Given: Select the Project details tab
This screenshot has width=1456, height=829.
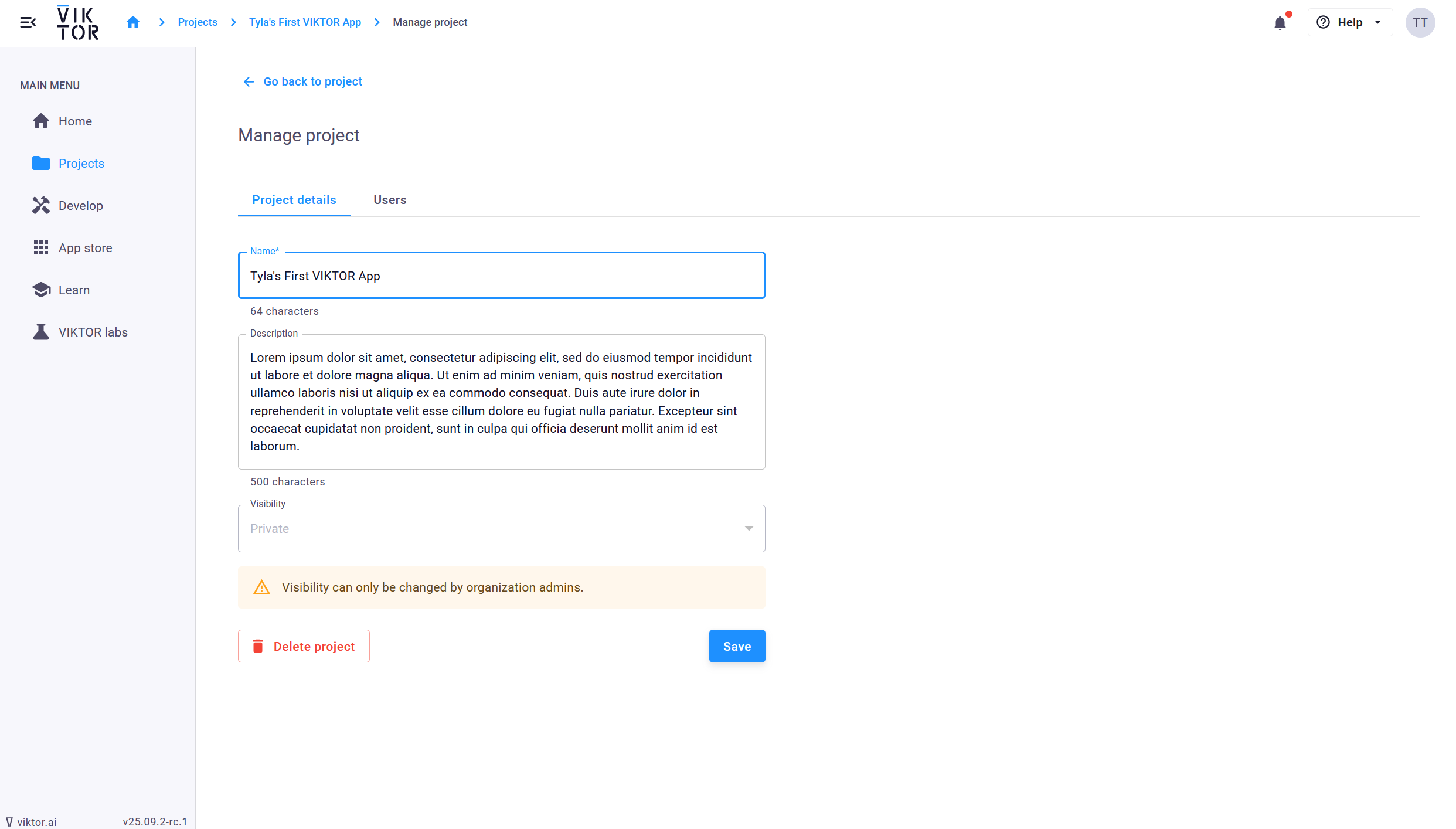Looking at the screenshot, I should click(x=294, y=200).
